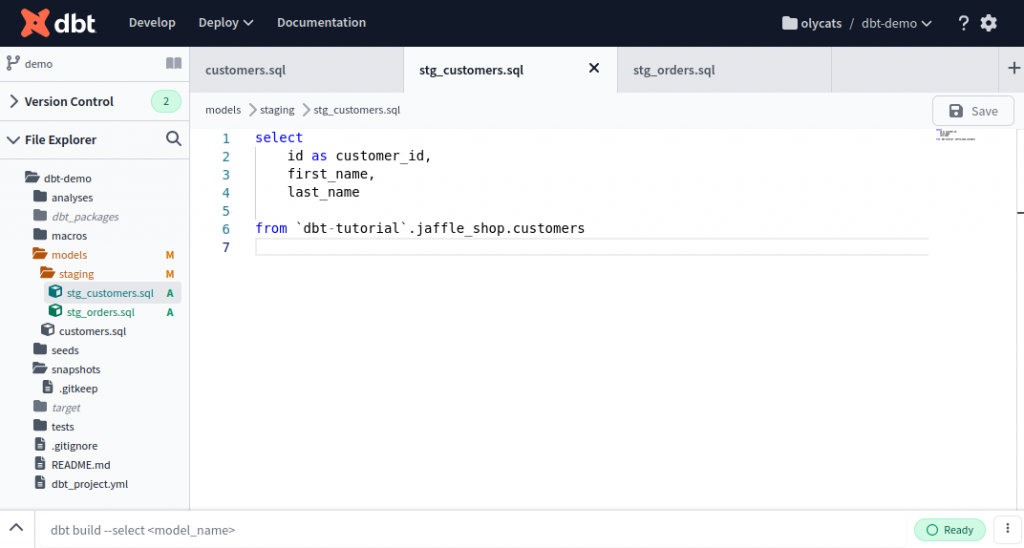The height and width of the screenshot is (548, 1024).
Task: Open the git branch icon next to demo
Action: pyautogui.click(x=13, y=63)
